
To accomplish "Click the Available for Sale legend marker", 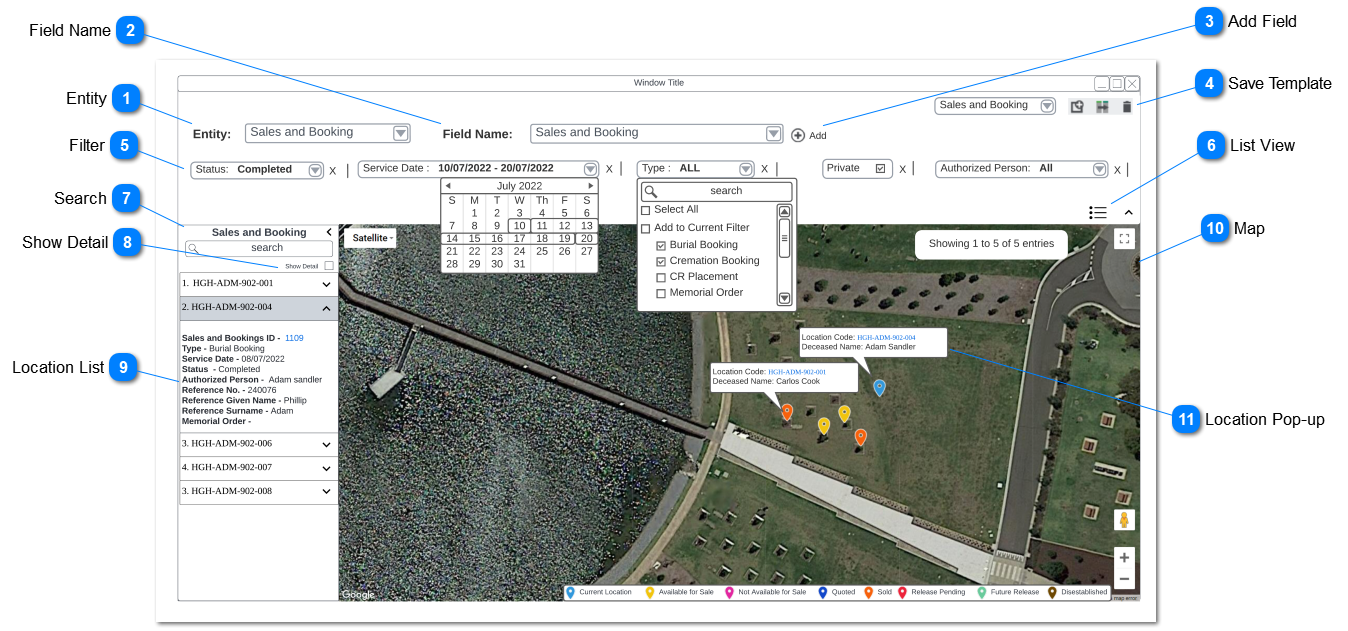I will tap(649, 592).
